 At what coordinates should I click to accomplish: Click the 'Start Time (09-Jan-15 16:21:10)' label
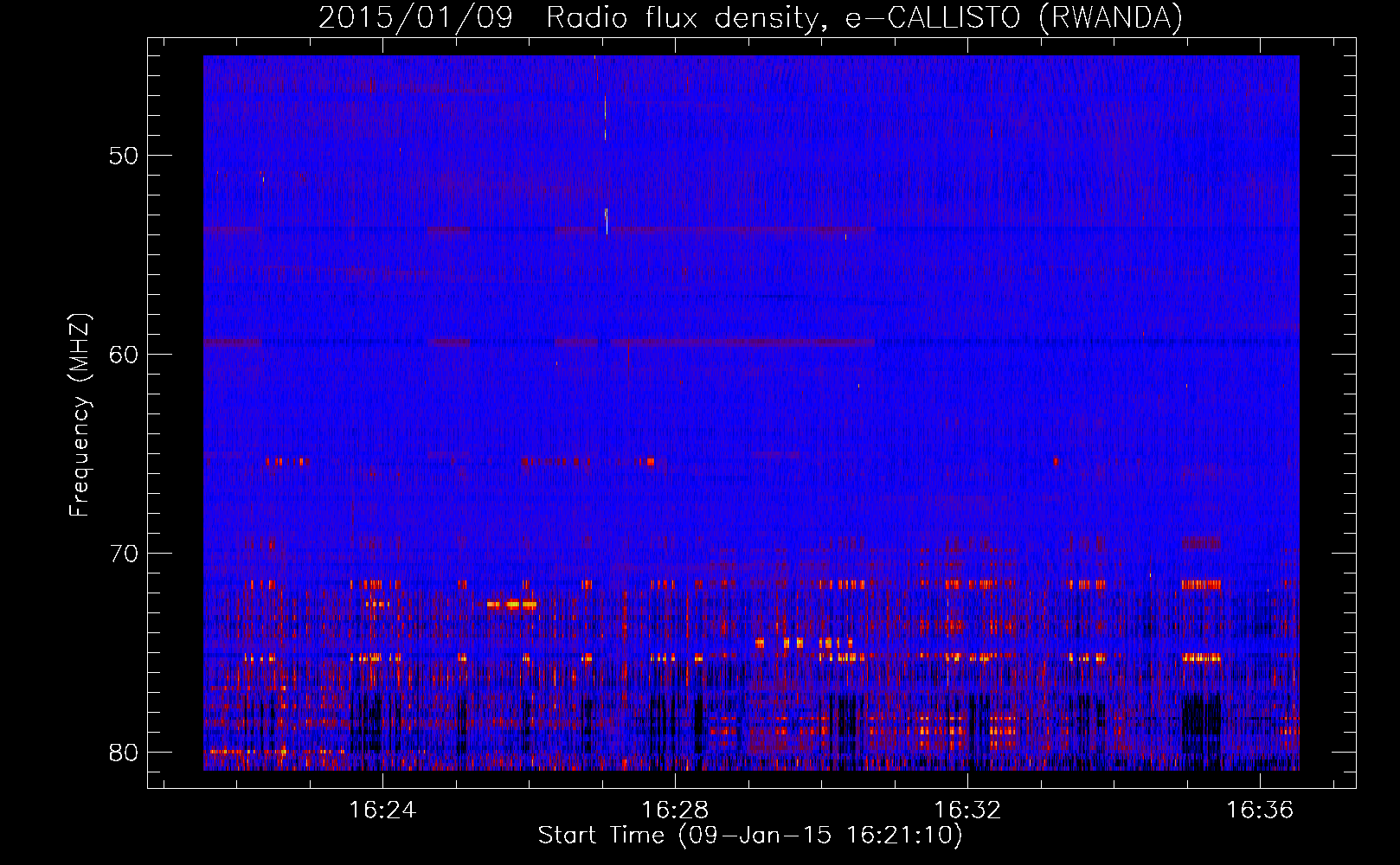click(750, 836)
